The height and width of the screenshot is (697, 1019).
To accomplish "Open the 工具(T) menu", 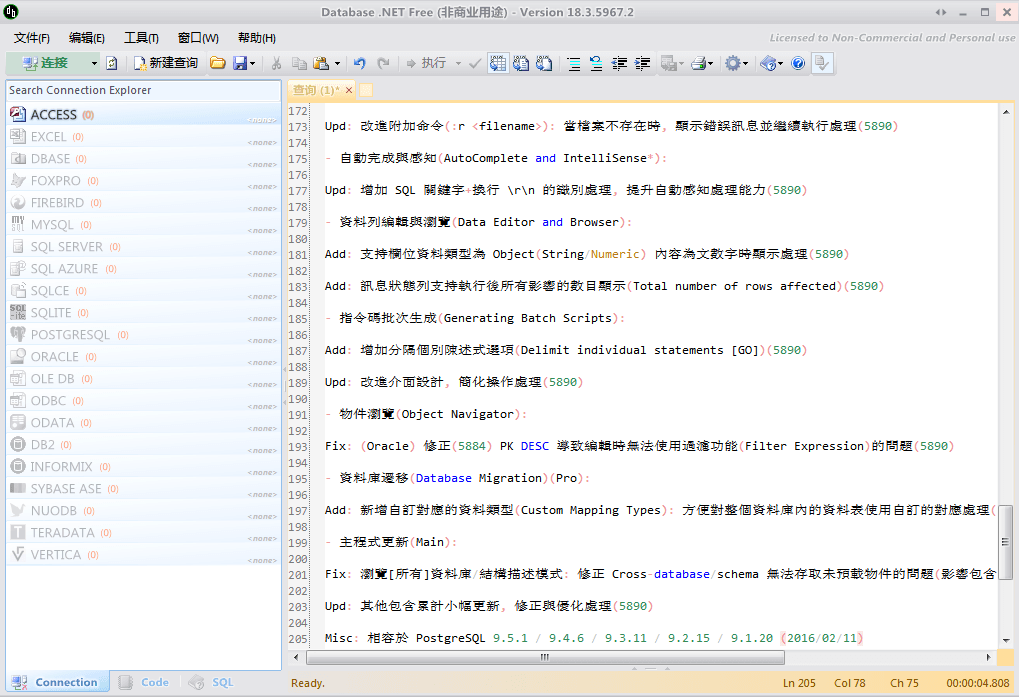I will [x=139, y=37].
